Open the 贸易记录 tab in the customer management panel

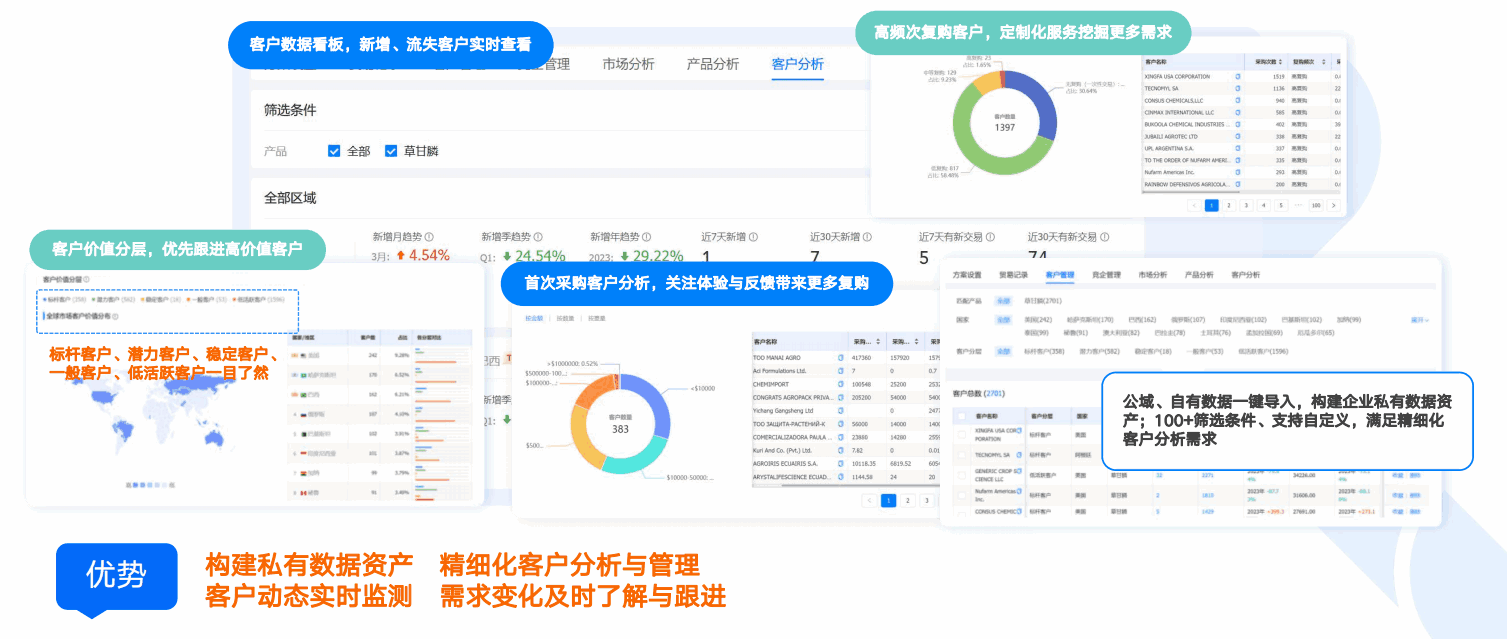(x=1013, y=274)
